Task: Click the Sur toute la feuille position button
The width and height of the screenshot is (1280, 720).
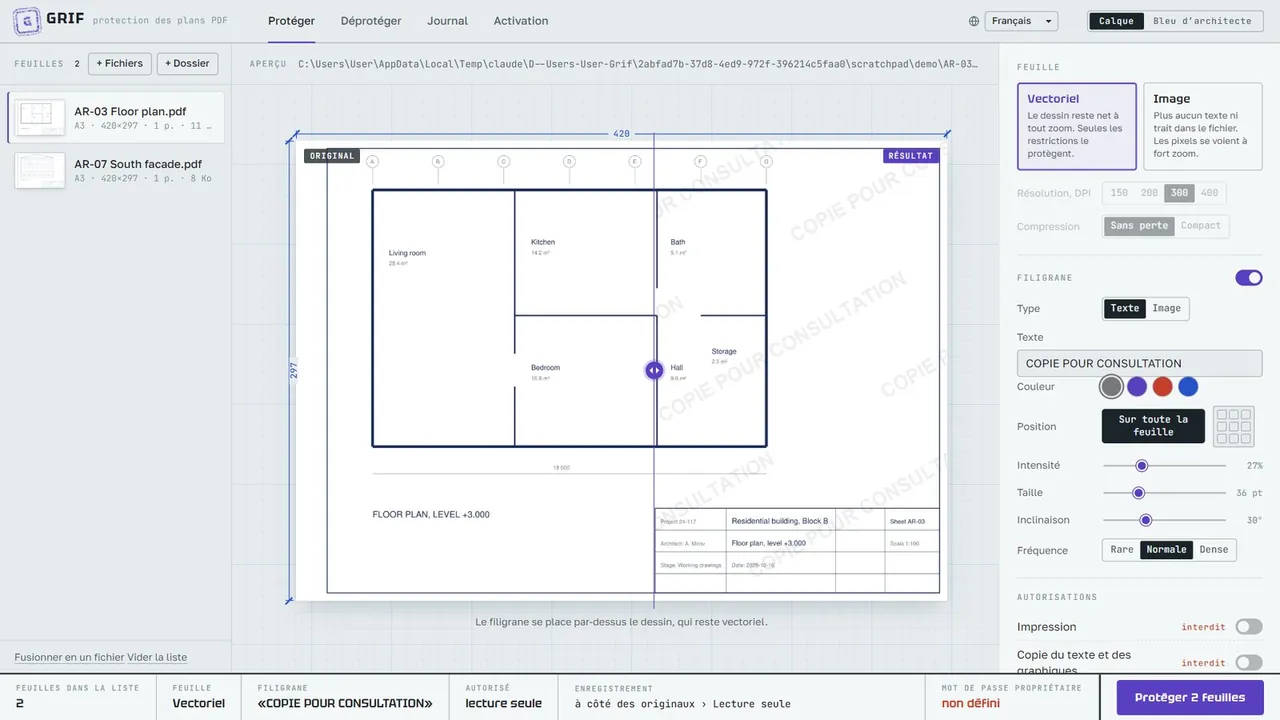Action: click(1153, 426)
